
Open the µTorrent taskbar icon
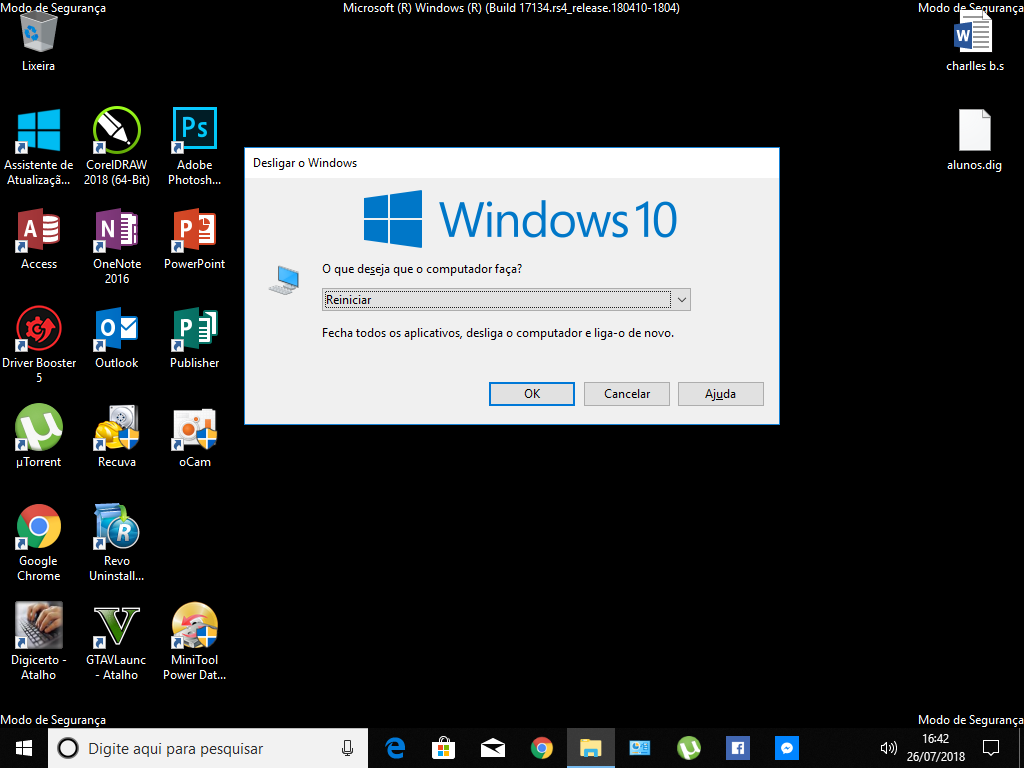(688, 748)
